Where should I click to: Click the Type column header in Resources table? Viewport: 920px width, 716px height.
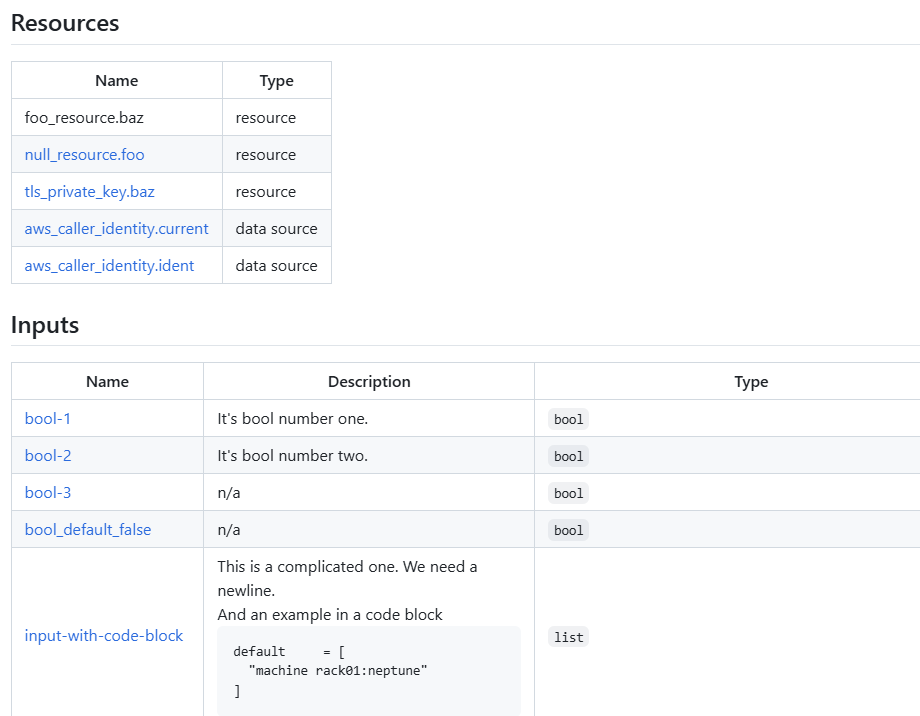click(x=276, y=80)
